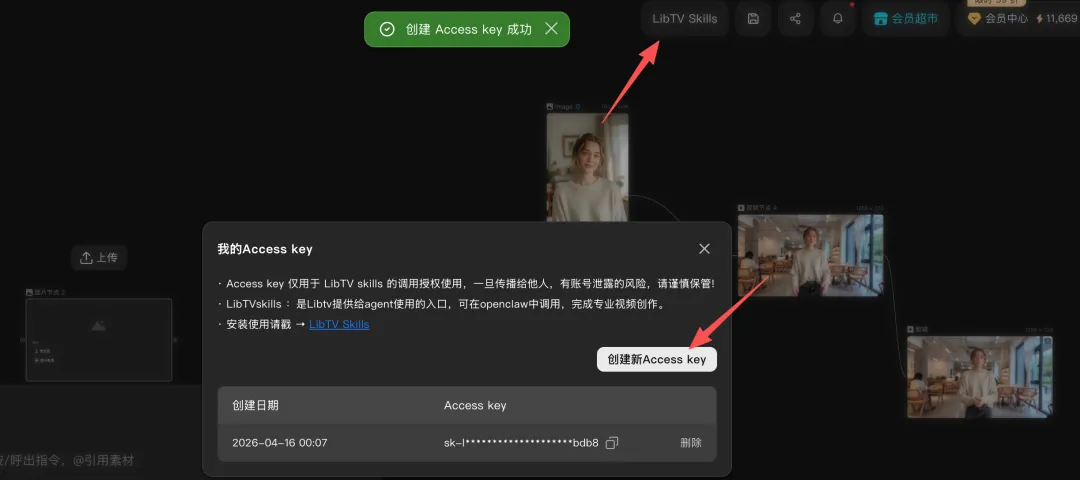The image size is (1080, 480).
Task: Click the share icon in top bar
Action: 796,19
